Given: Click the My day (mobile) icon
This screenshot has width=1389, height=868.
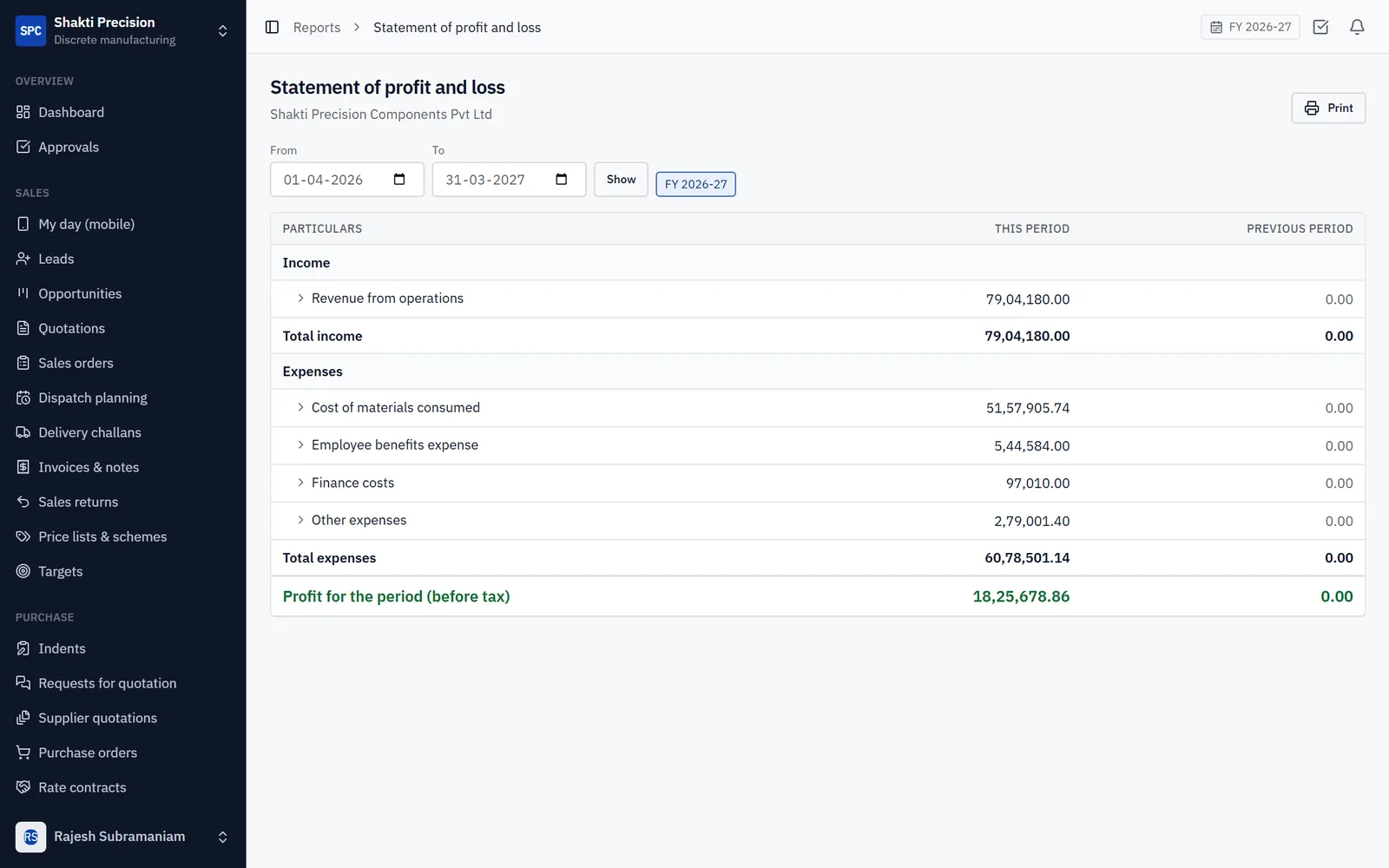Looking at the screenshot, I should click(x=23, y=224).
